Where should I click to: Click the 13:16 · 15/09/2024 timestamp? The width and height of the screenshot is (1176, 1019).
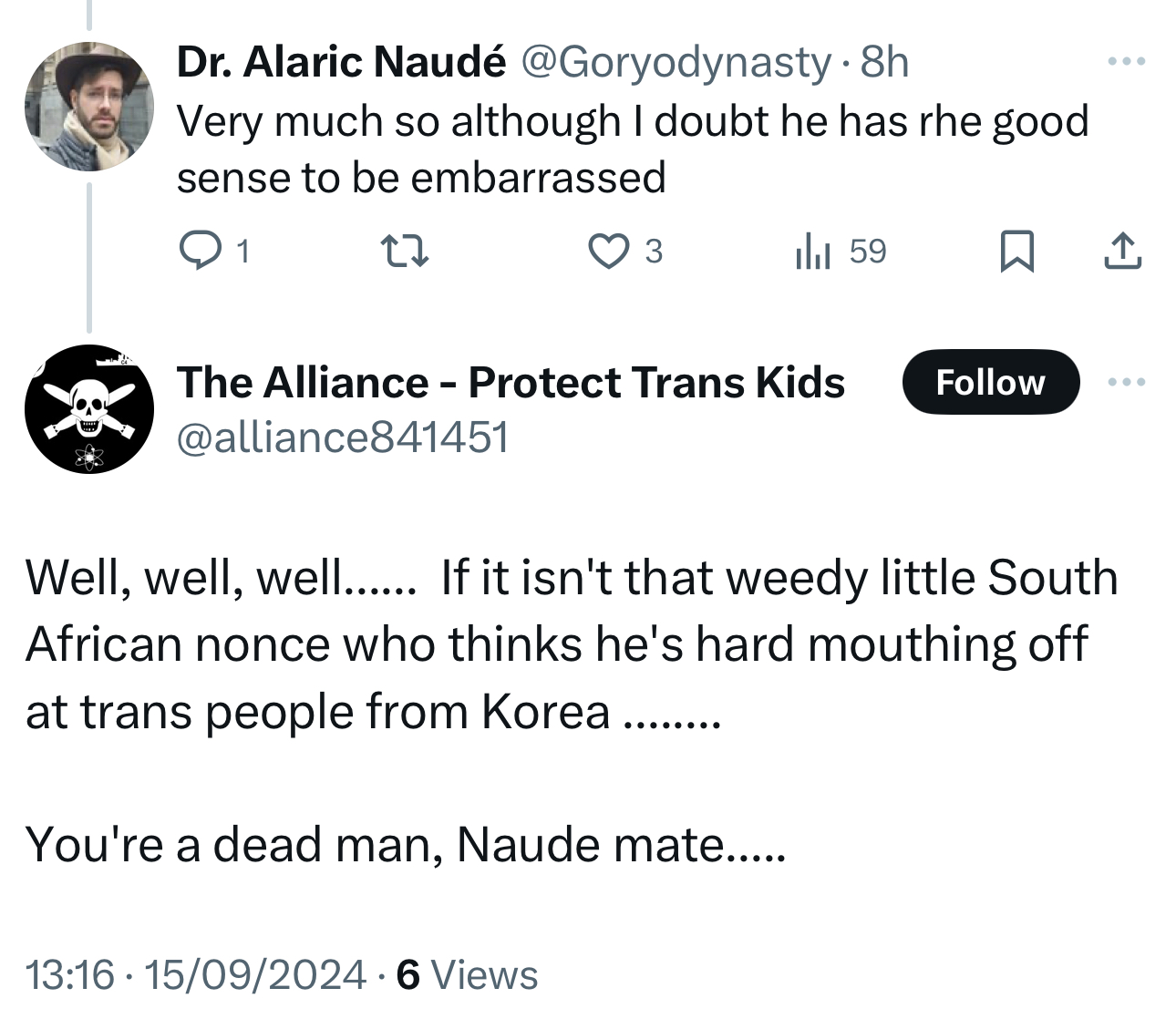196,974
